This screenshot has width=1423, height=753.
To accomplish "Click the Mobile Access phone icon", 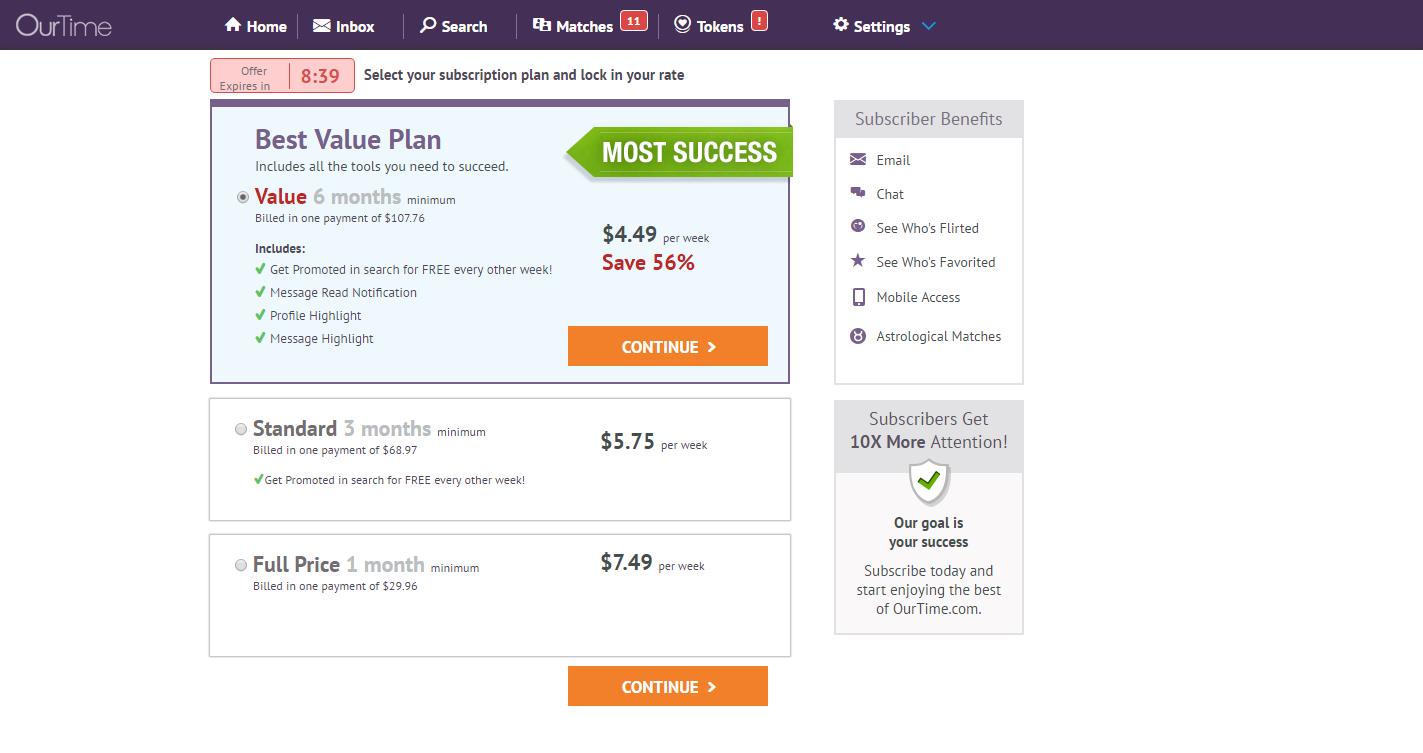I will pos(858,297).
